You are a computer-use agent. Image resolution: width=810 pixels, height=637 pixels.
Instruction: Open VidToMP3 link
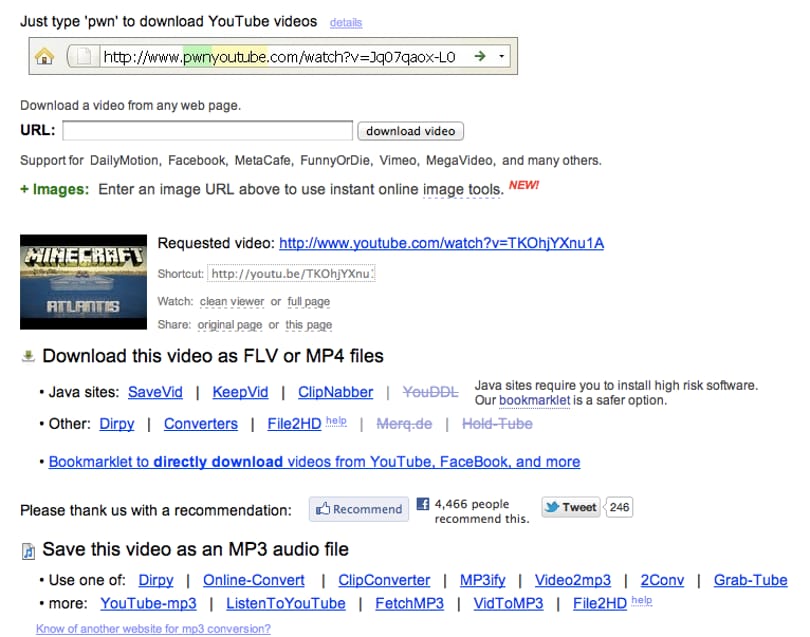[508, 603]
